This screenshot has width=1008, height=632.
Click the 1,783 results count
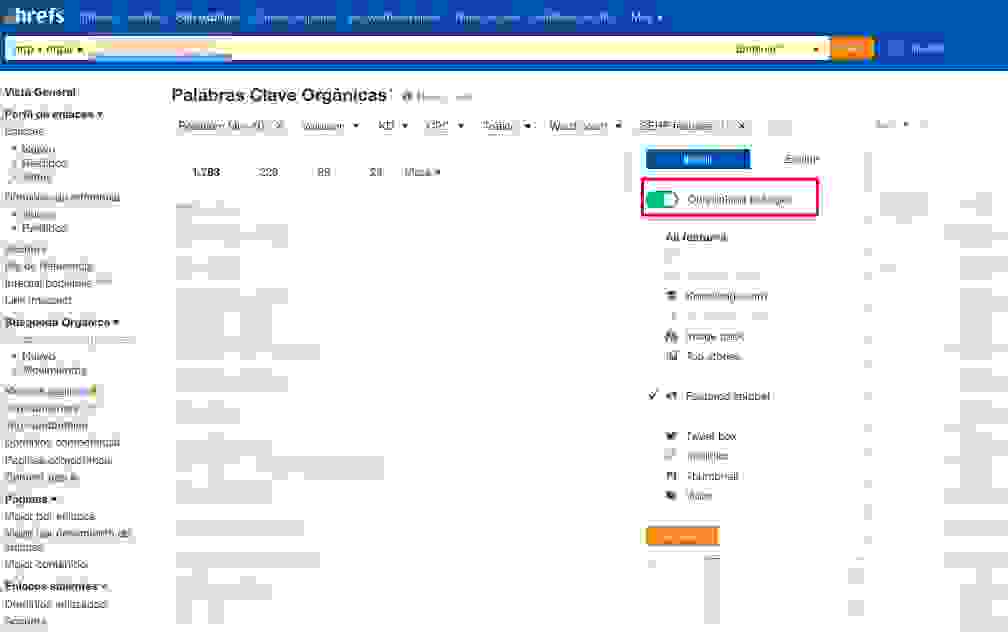coord(206,172)
